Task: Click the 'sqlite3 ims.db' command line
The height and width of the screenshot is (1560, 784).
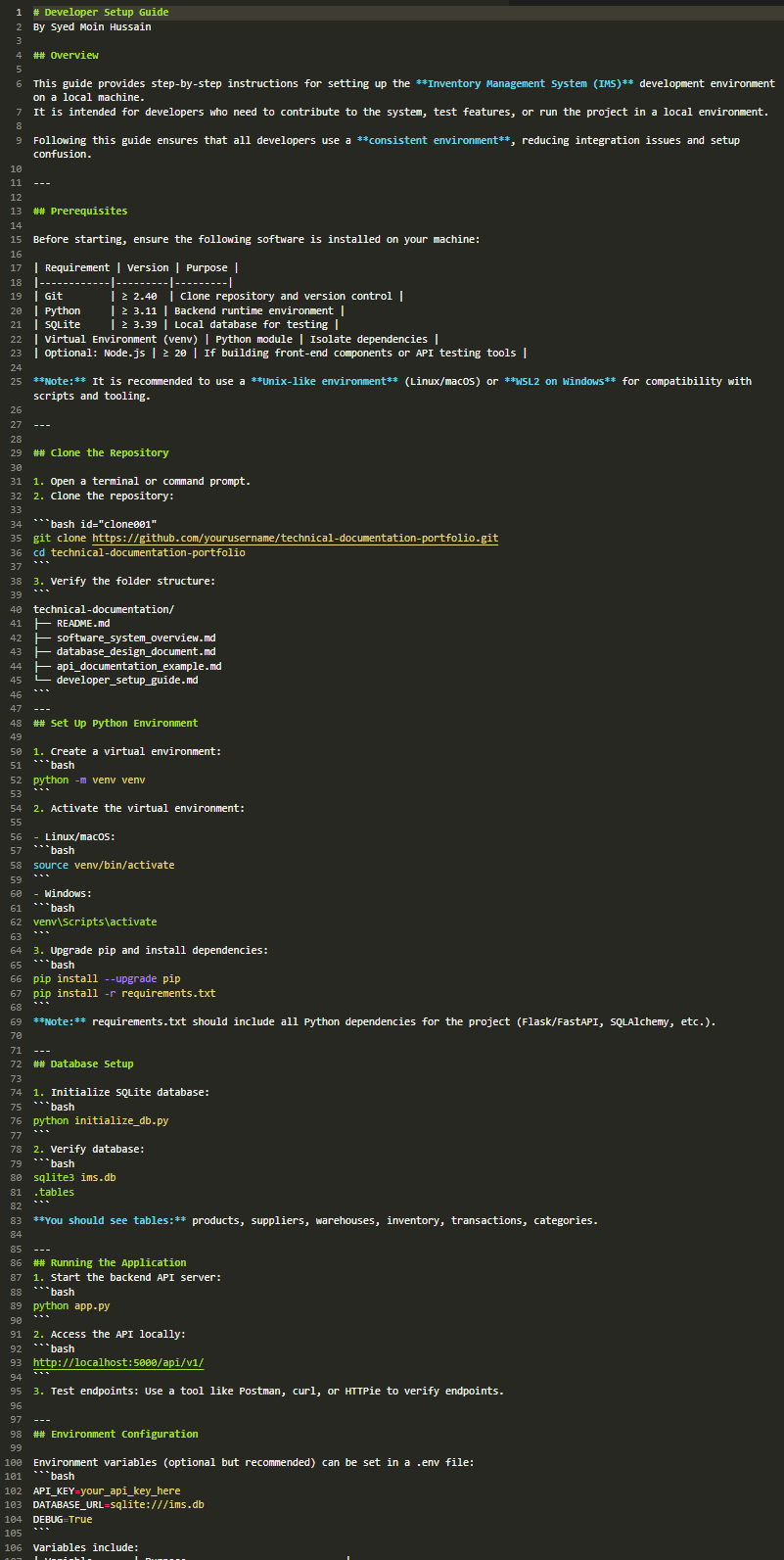Action: pos(74,1177)
